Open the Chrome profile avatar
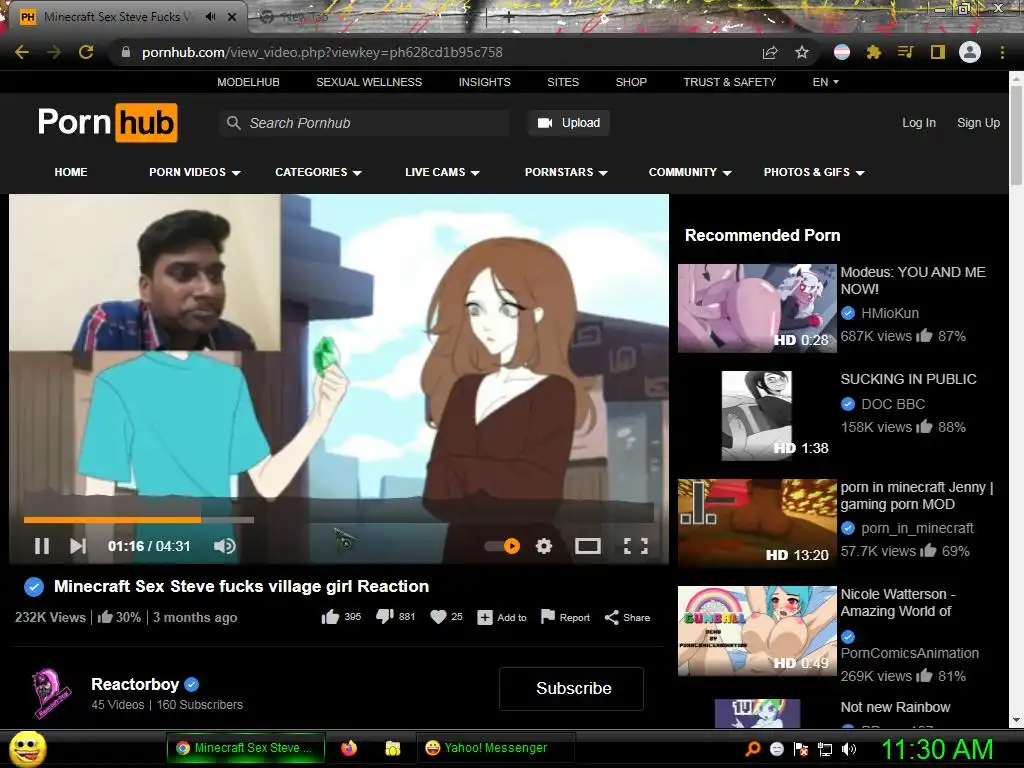This screenshot has height=768, width=1024. (x=970, y=52)
